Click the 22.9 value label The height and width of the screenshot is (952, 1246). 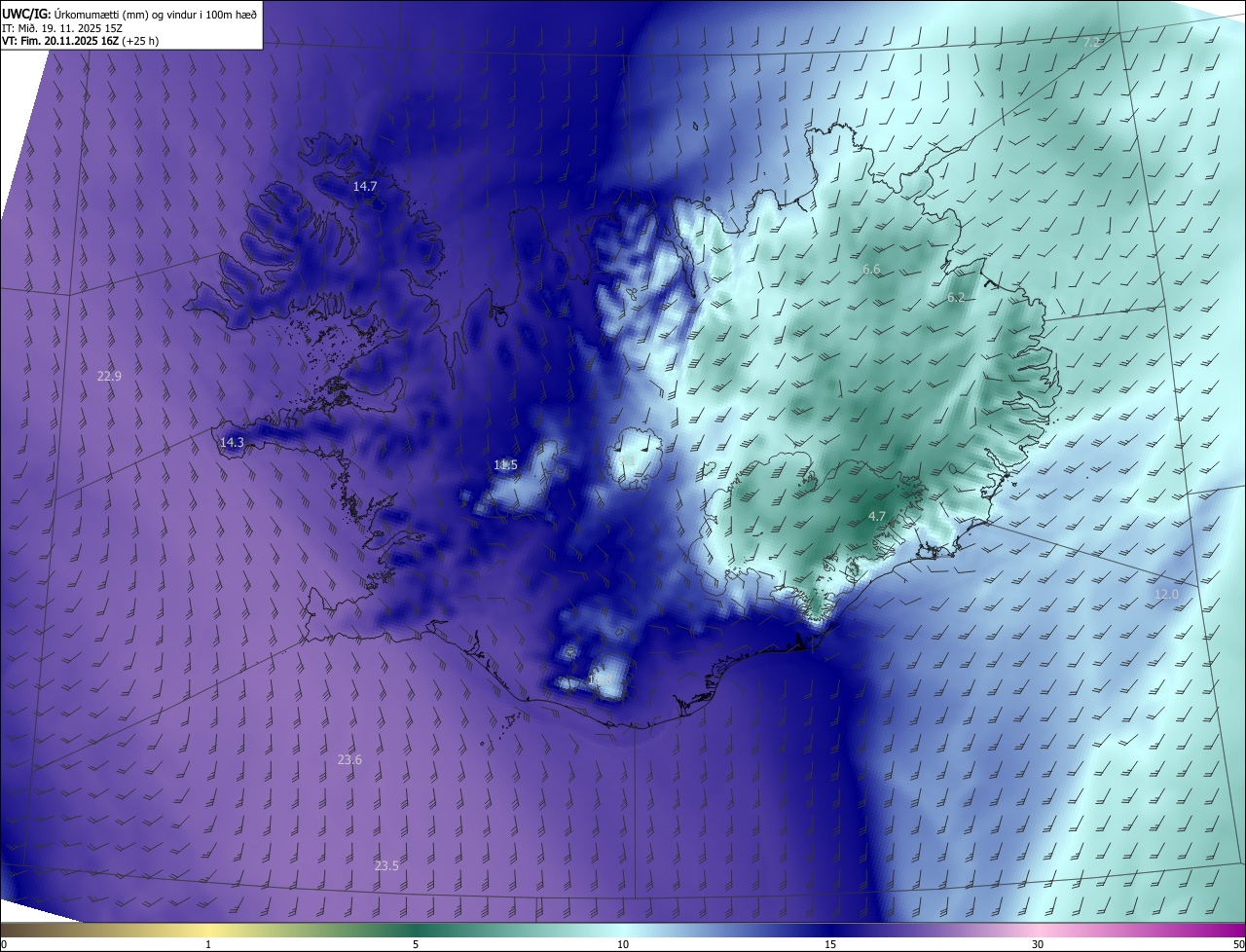click(109, 377)
